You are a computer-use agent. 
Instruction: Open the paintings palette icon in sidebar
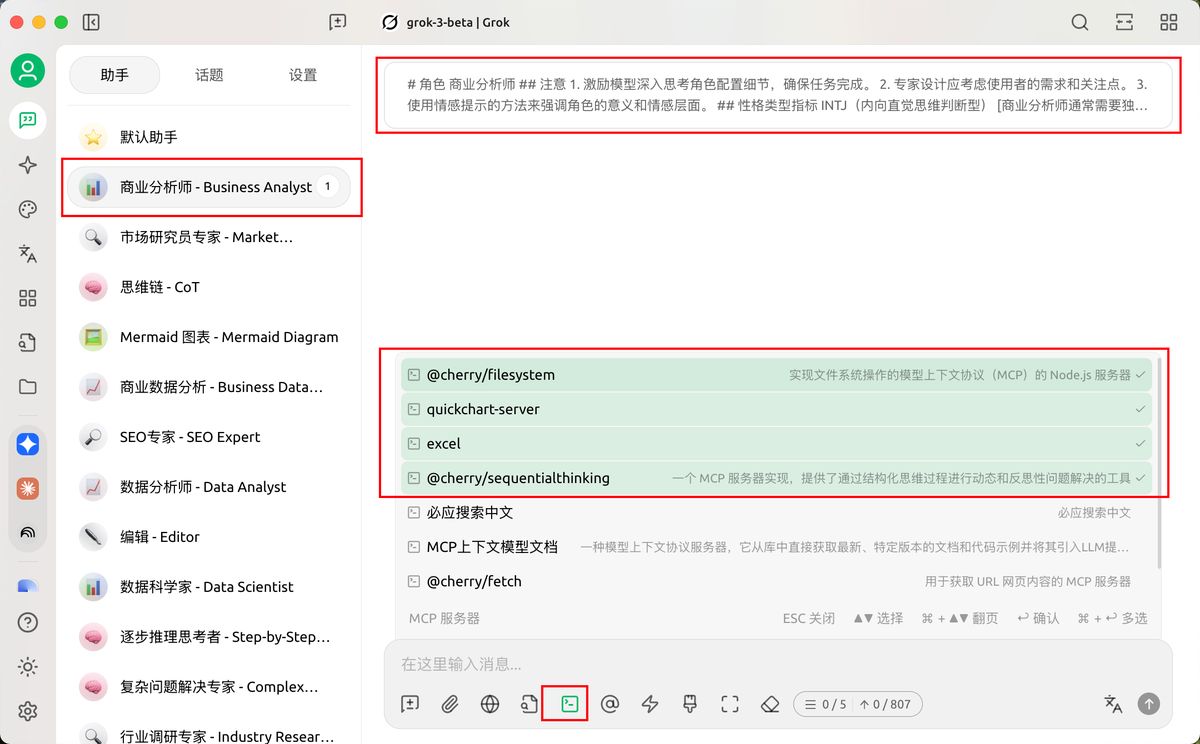tap(28, 209)
